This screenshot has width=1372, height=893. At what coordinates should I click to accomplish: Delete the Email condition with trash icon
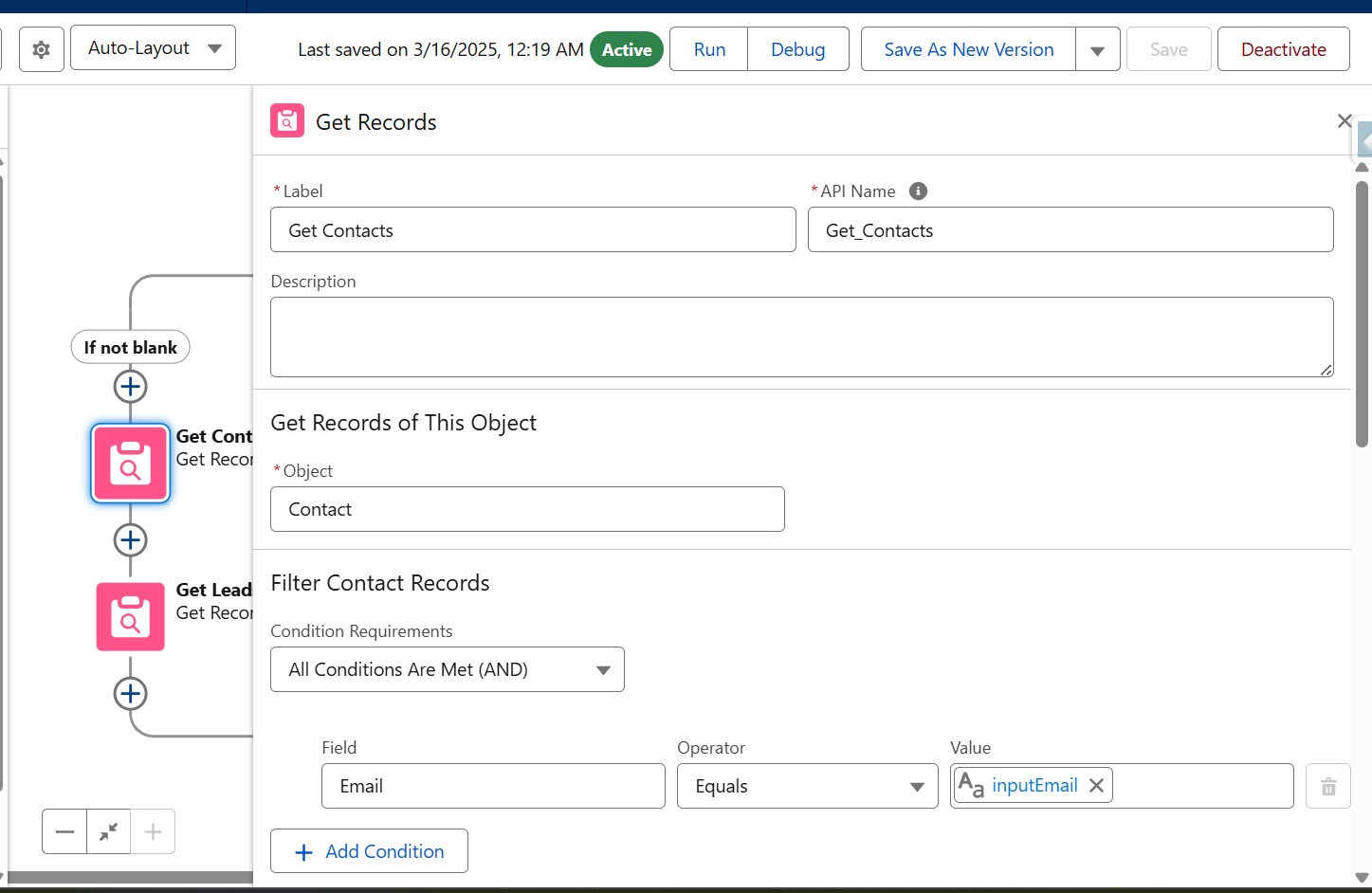[x=1328, y=786]
